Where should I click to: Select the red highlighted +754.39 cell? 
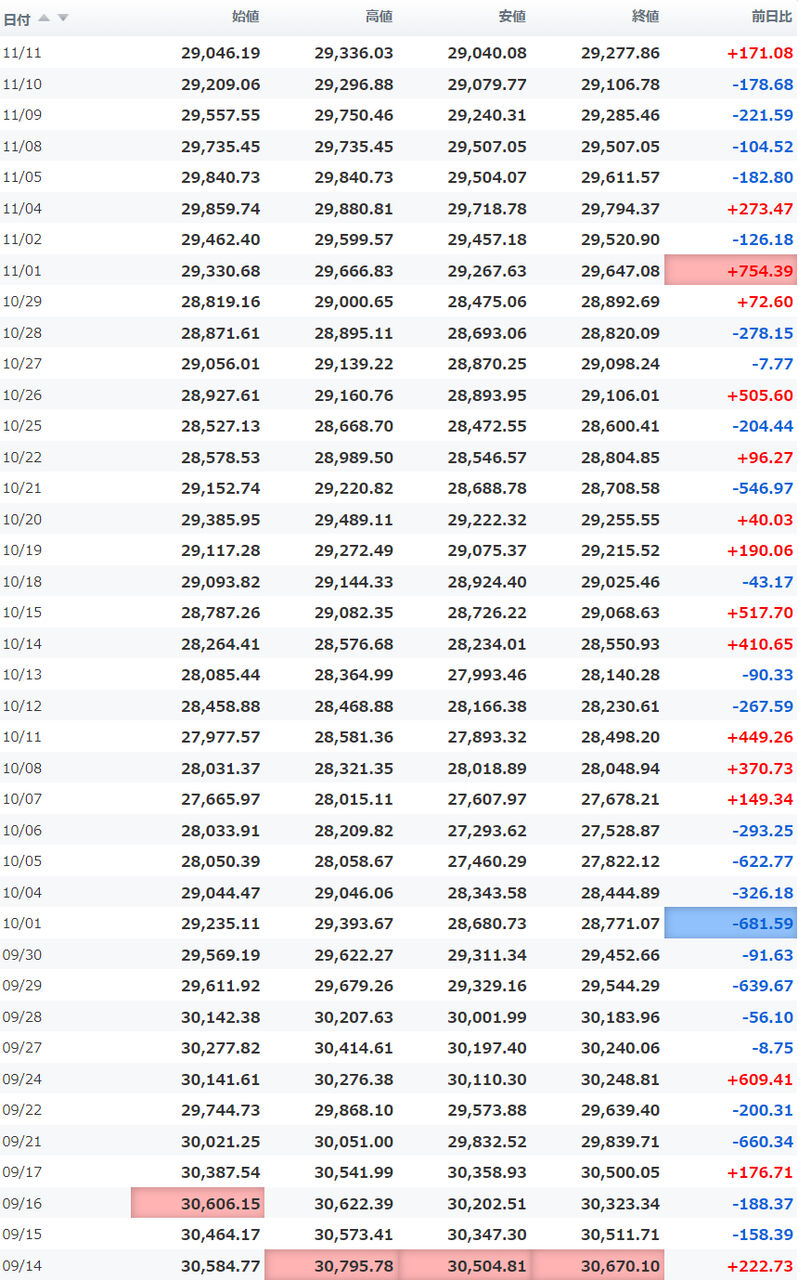[731, 271]
